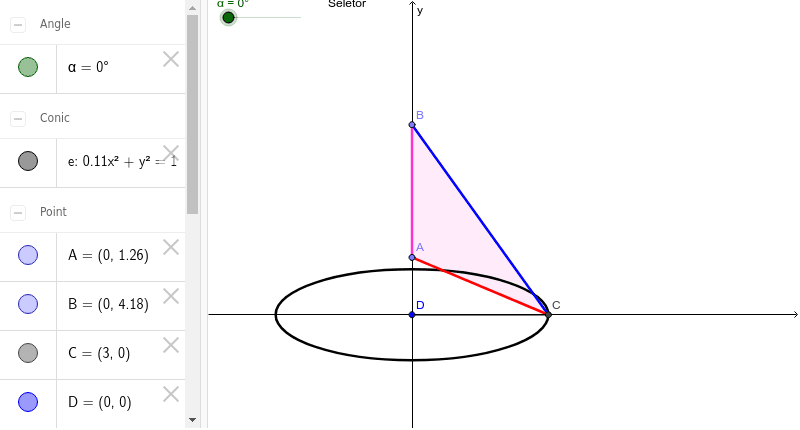The height and width of the screenshot is (430, 800).
Task: Delete the α = 0° entry
Action: [x=171, y=59]
